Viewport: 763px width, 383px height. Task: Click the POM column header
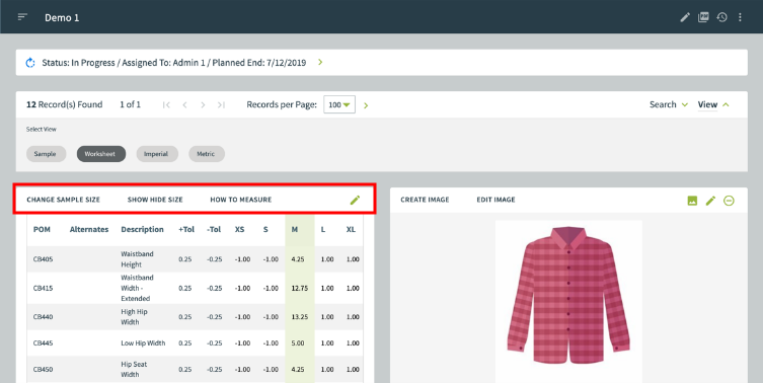(42, 229)
